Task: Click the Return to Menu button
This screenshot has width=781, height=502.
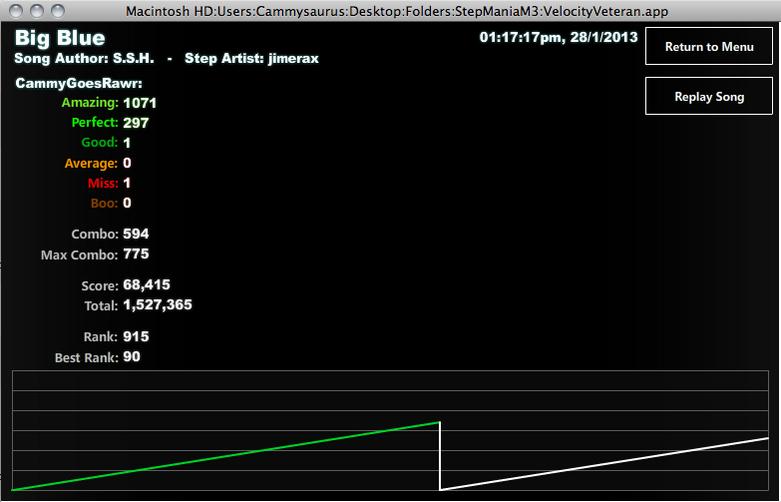Action: pos(709,46)
